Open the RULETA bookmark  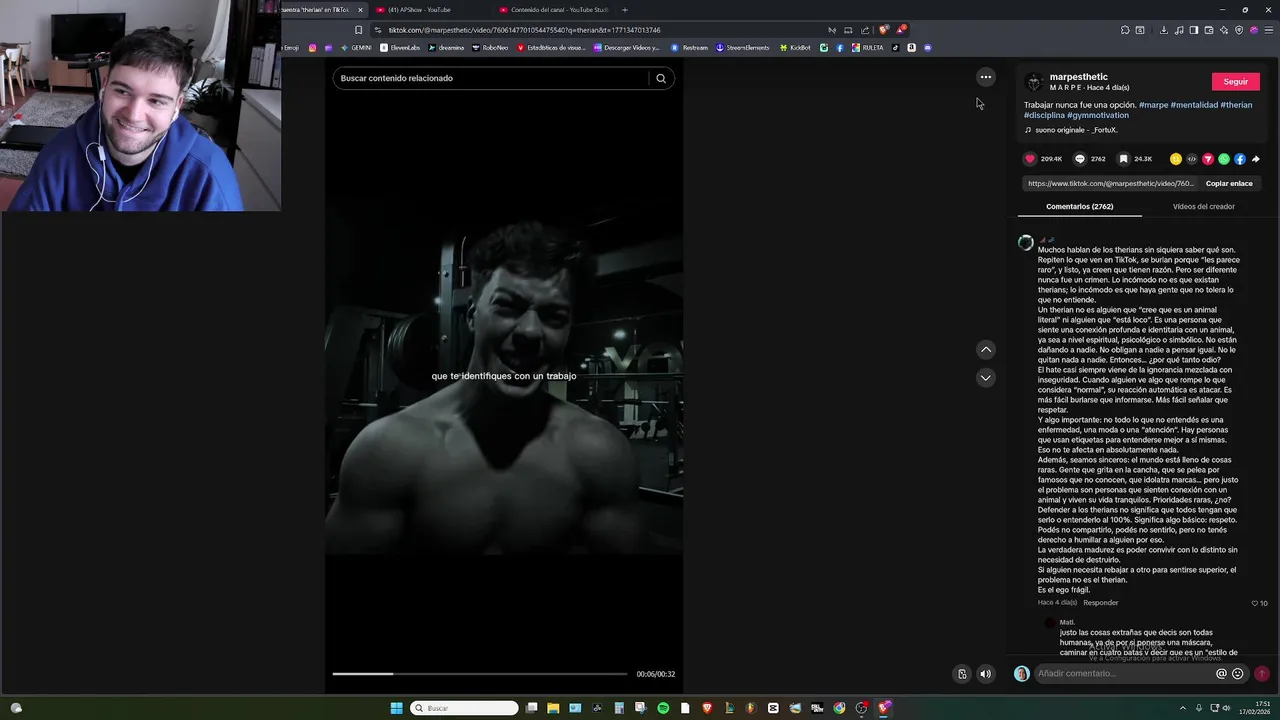click(x=867, y=48)
